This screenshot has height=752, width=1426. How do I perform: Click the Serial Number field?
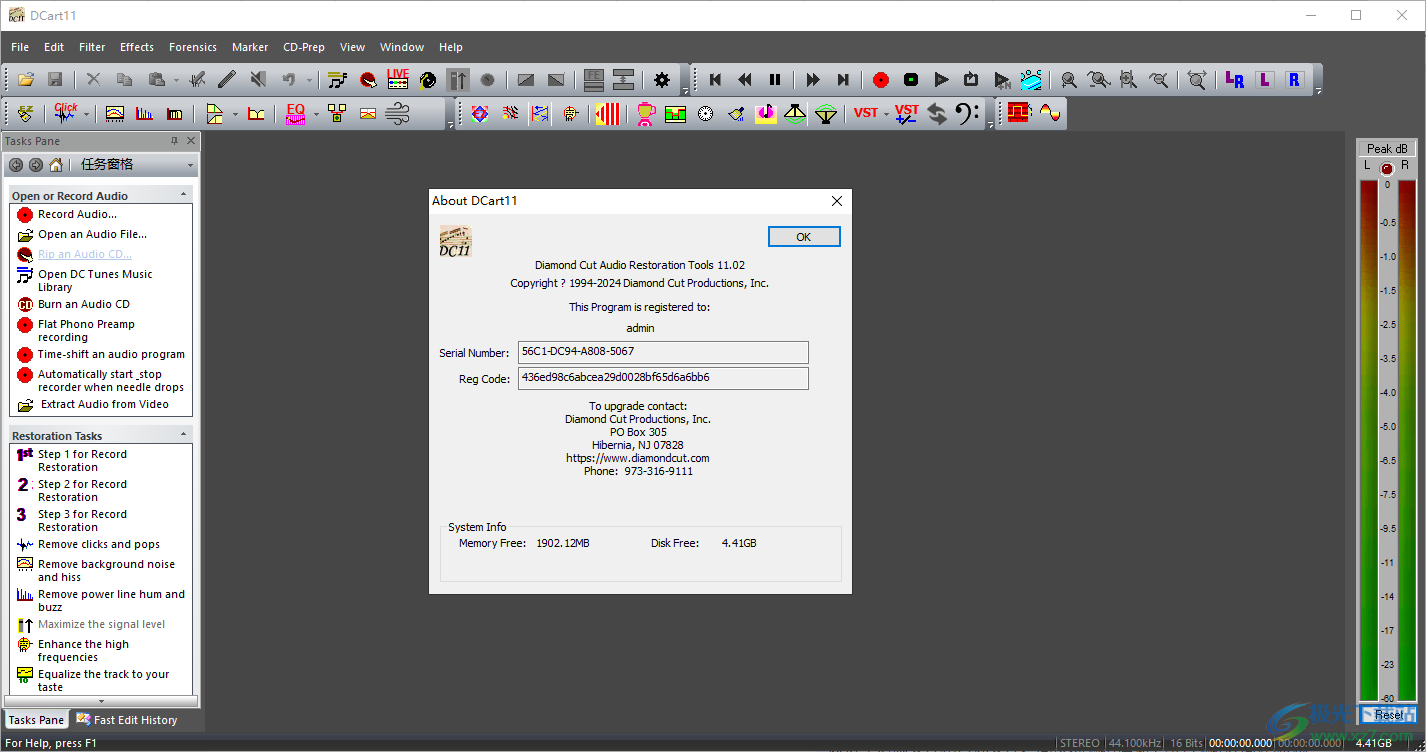(662, 352)
